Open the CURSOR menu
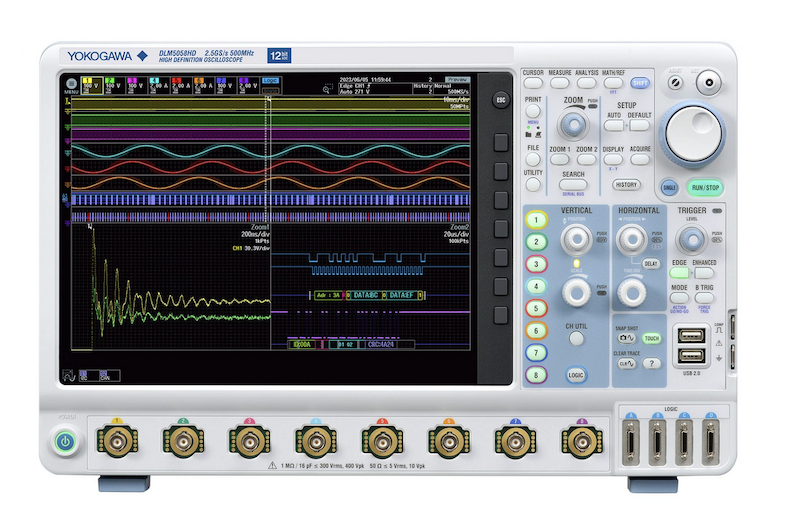The image size is (800, 510). (x=533, y=85)
